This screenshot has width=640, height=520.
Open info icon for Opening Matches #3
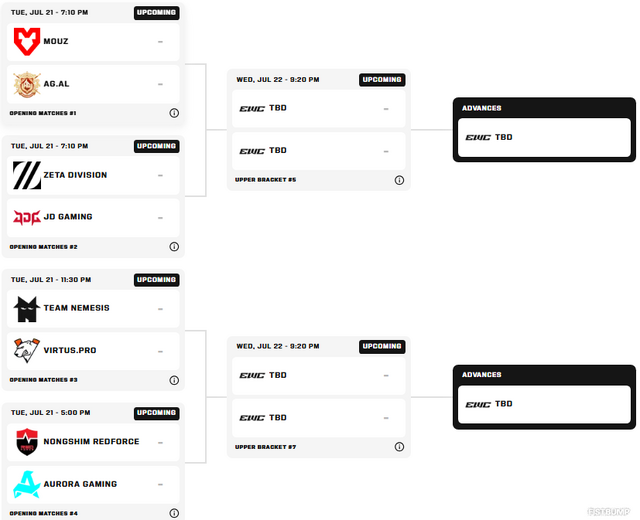(174, 380)
